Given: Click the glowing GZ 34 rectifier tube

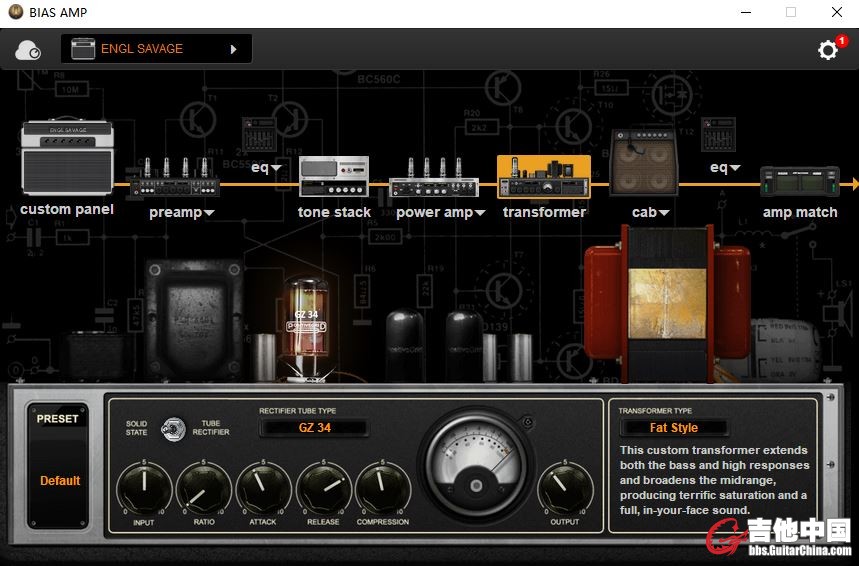Looking at the screenshot, I should pyautogui.click(x=307, y=327).
